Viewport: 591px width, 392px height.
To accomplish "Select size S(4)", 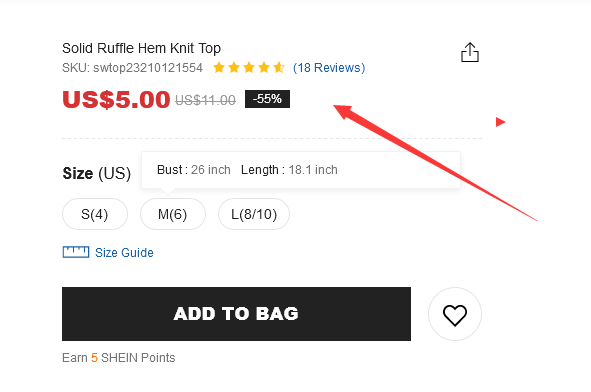I will coord(95,214).
